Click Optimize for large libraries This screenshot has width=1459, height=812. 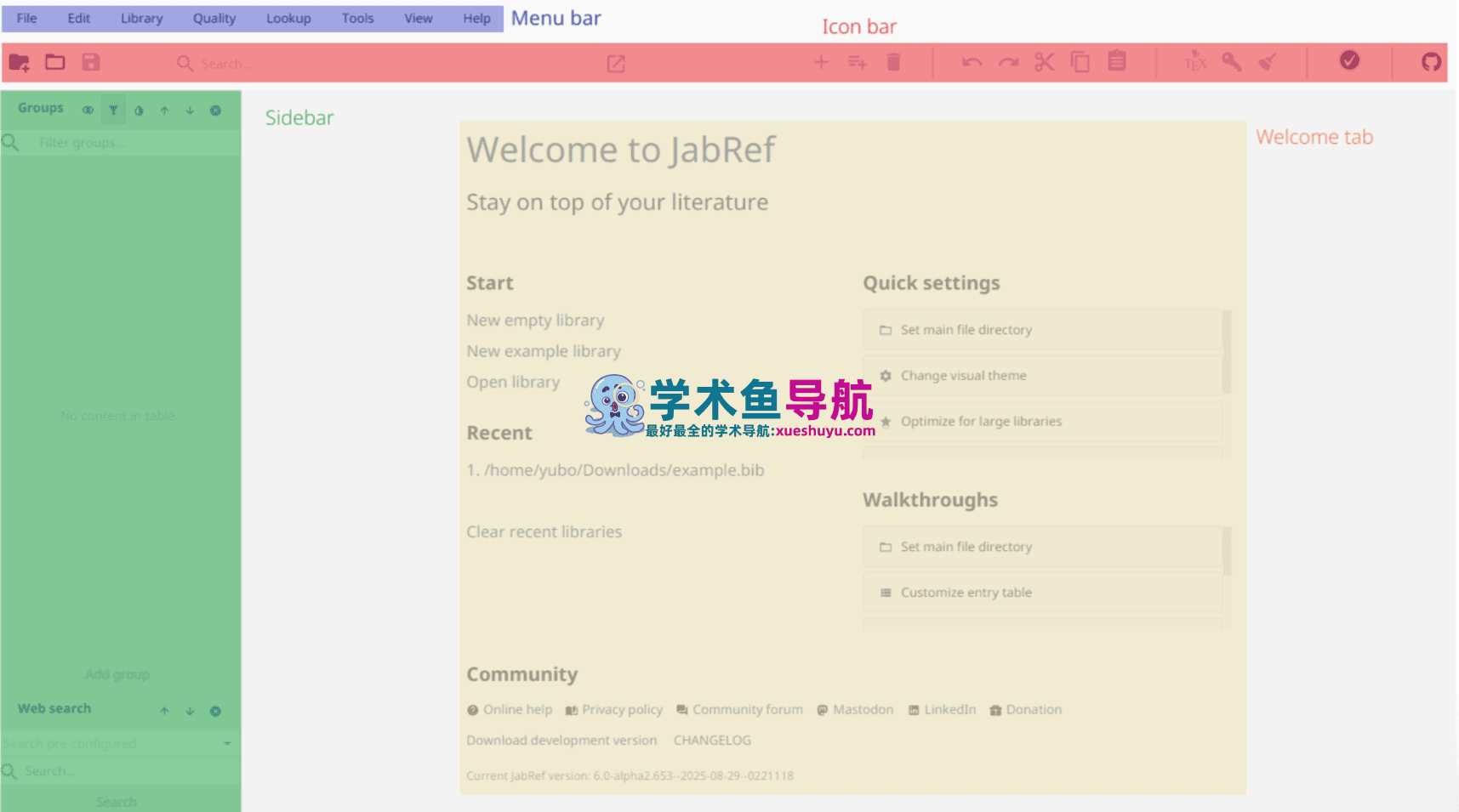point(1042,422)
